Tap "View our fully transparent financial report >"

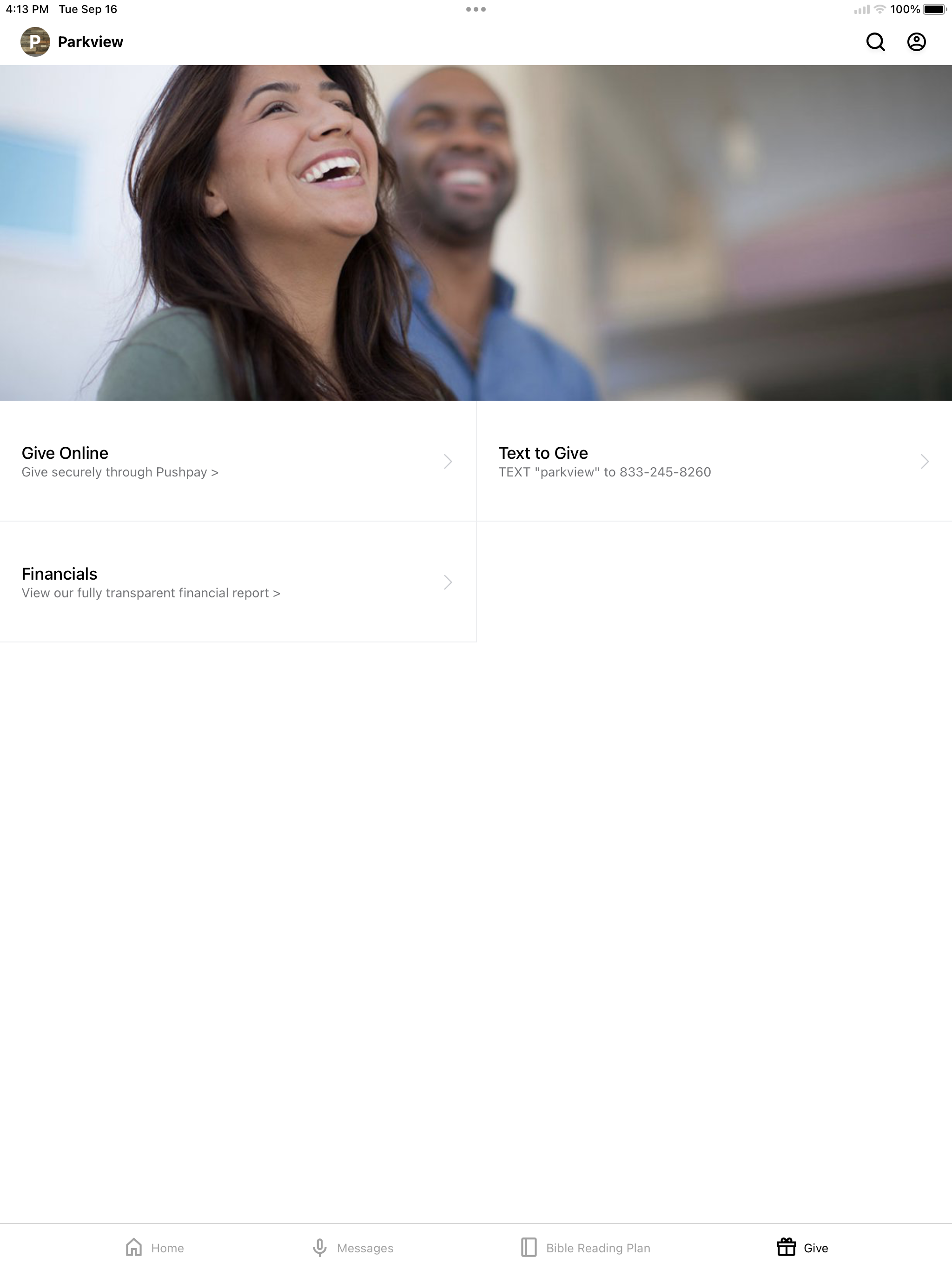click(x=151, y=593)
